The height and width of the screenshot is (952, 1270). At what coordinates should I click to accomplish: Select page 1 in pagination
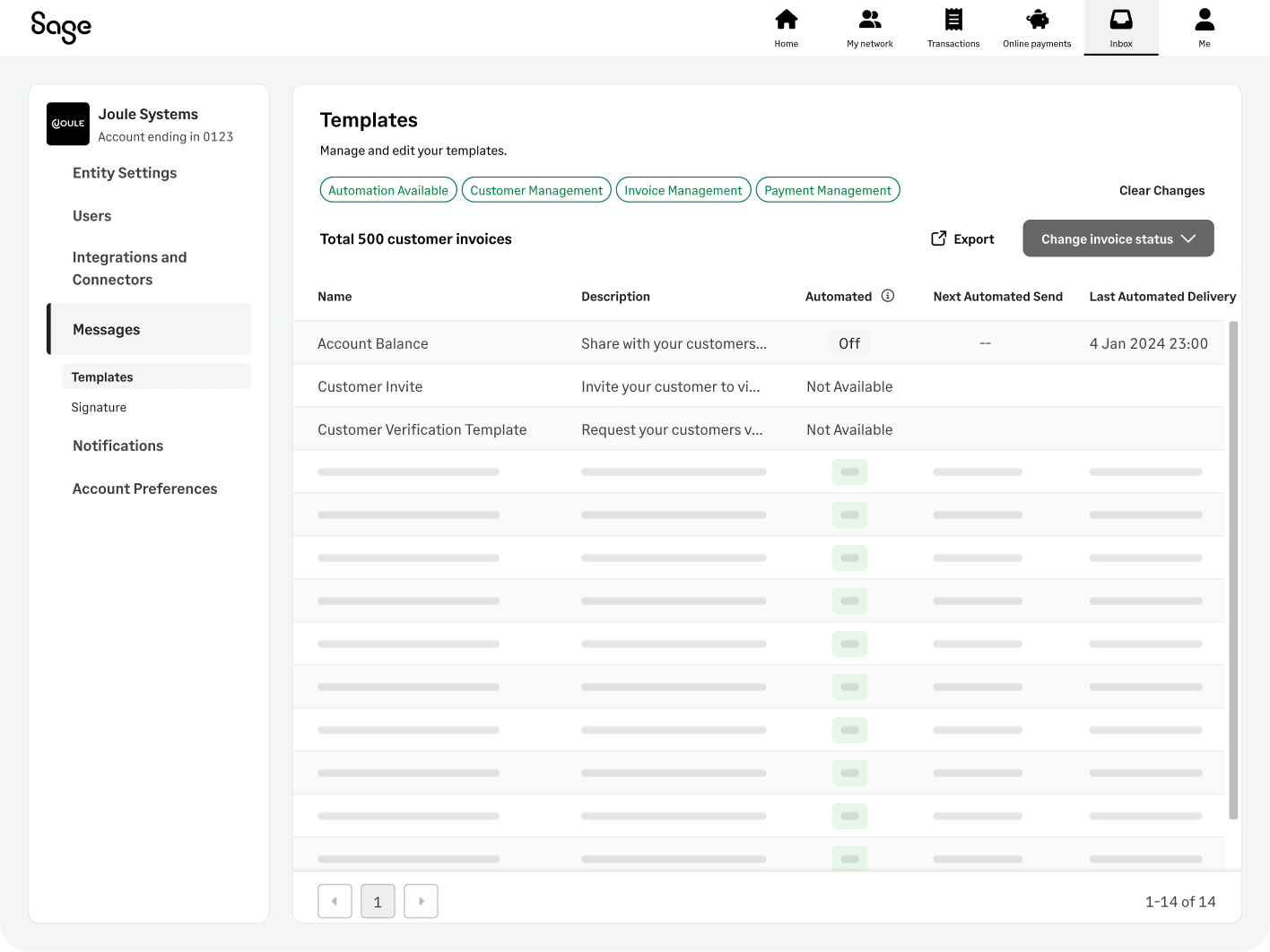coord(378,901)
